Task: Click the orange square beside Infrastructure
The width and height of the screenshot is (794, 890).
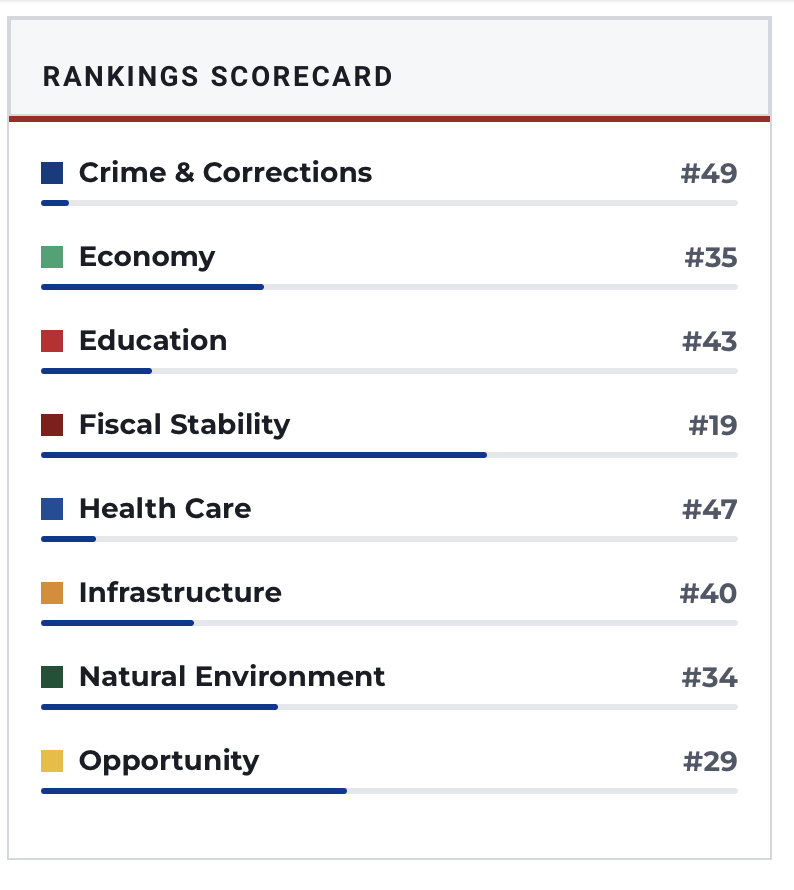Action: tap(52, 593)
